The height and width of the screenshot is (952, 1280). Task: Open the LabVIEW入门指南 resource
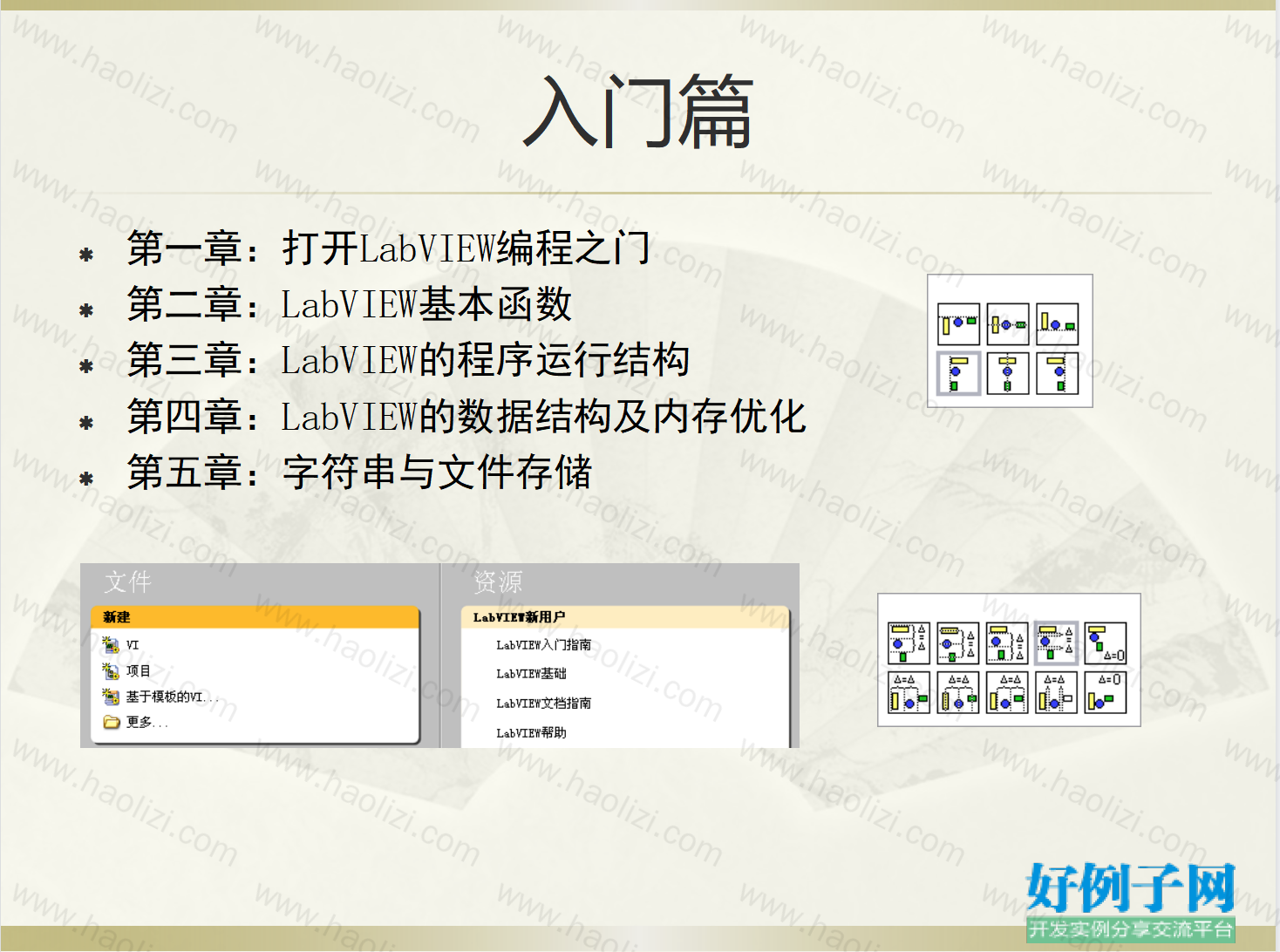coord(543,645)
